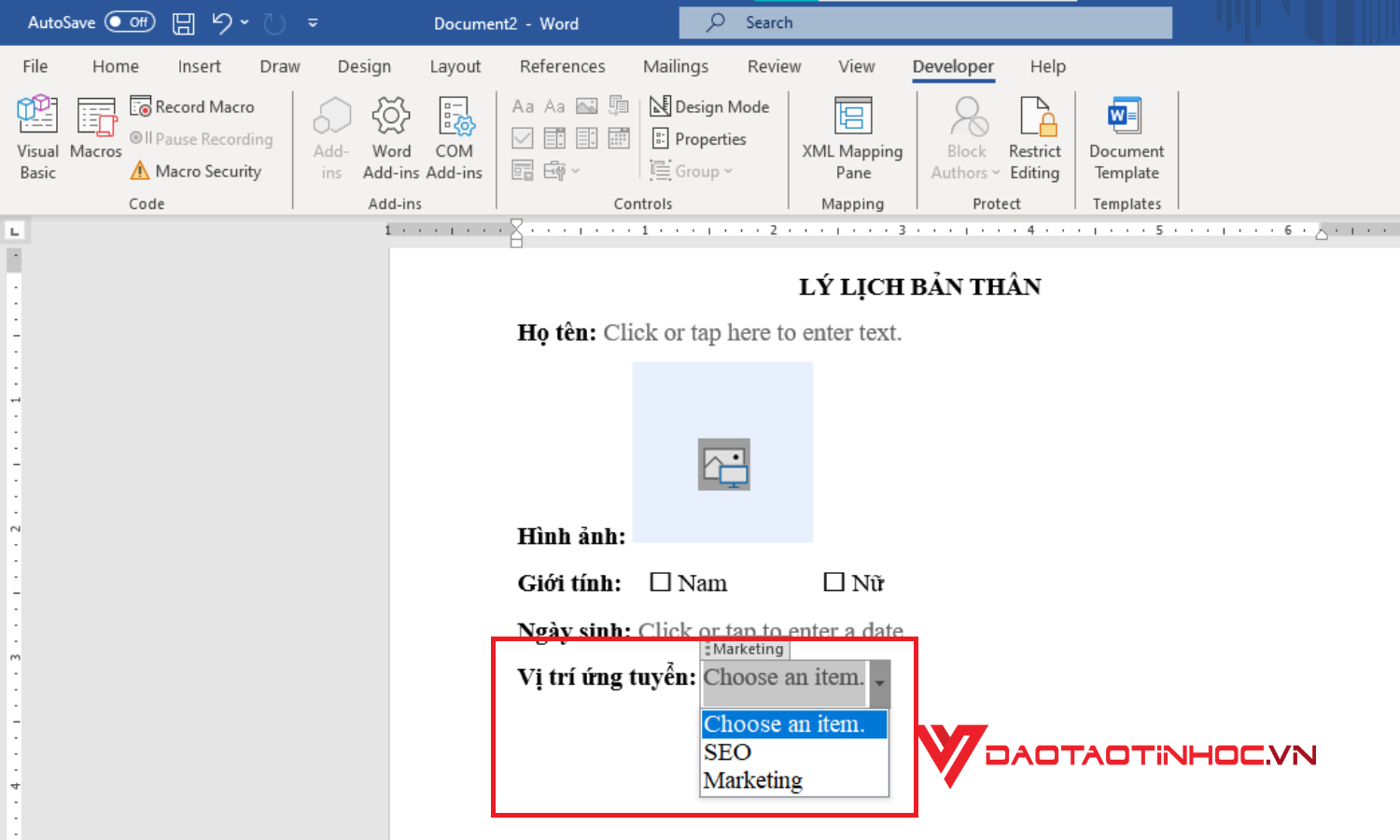
Task: Toggle Design Mode in the Controls group
Action: pyautogui.click(x=709, y=106)
